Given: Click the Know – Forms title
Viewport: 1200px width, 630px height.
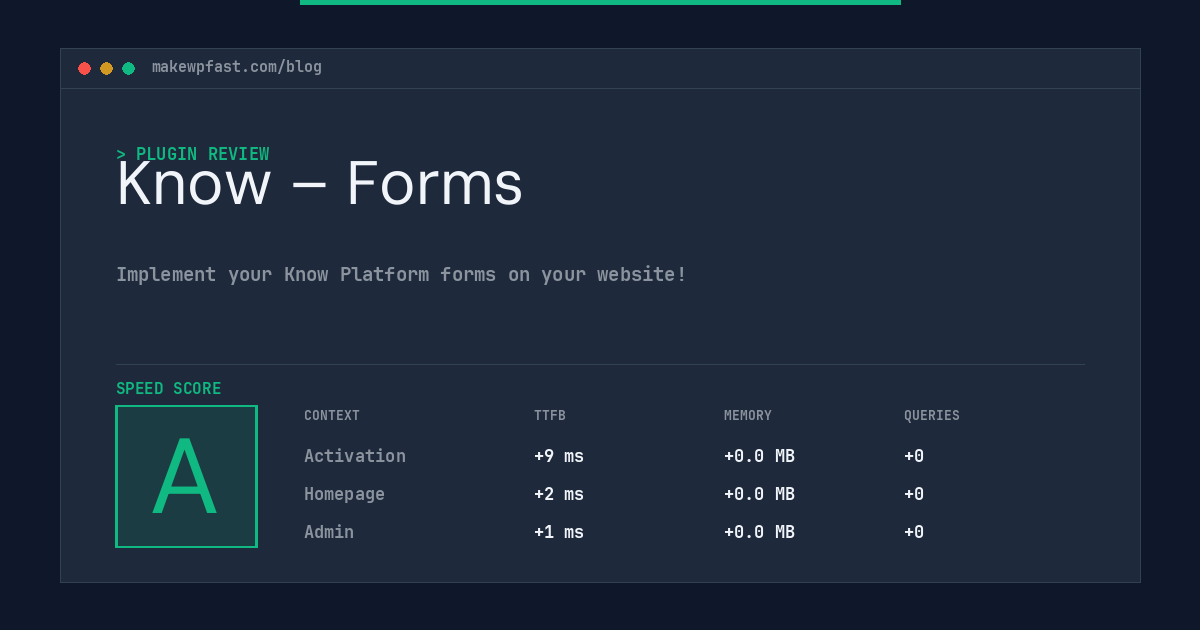Looking at the screenshot, I should click(x=320, y=184).
